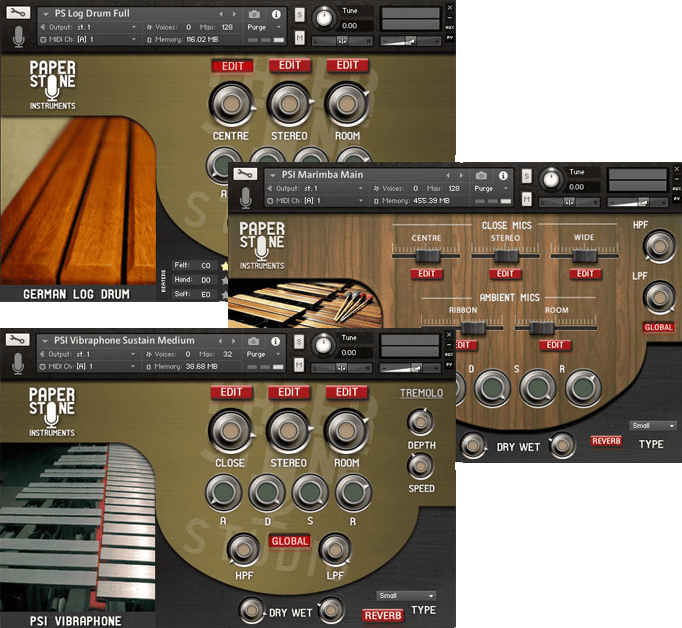The height and width of the screenshot is (628, 682).
Task: Click the TREMOLO label on Vibraphone
Action: click(x=421, y=393)
